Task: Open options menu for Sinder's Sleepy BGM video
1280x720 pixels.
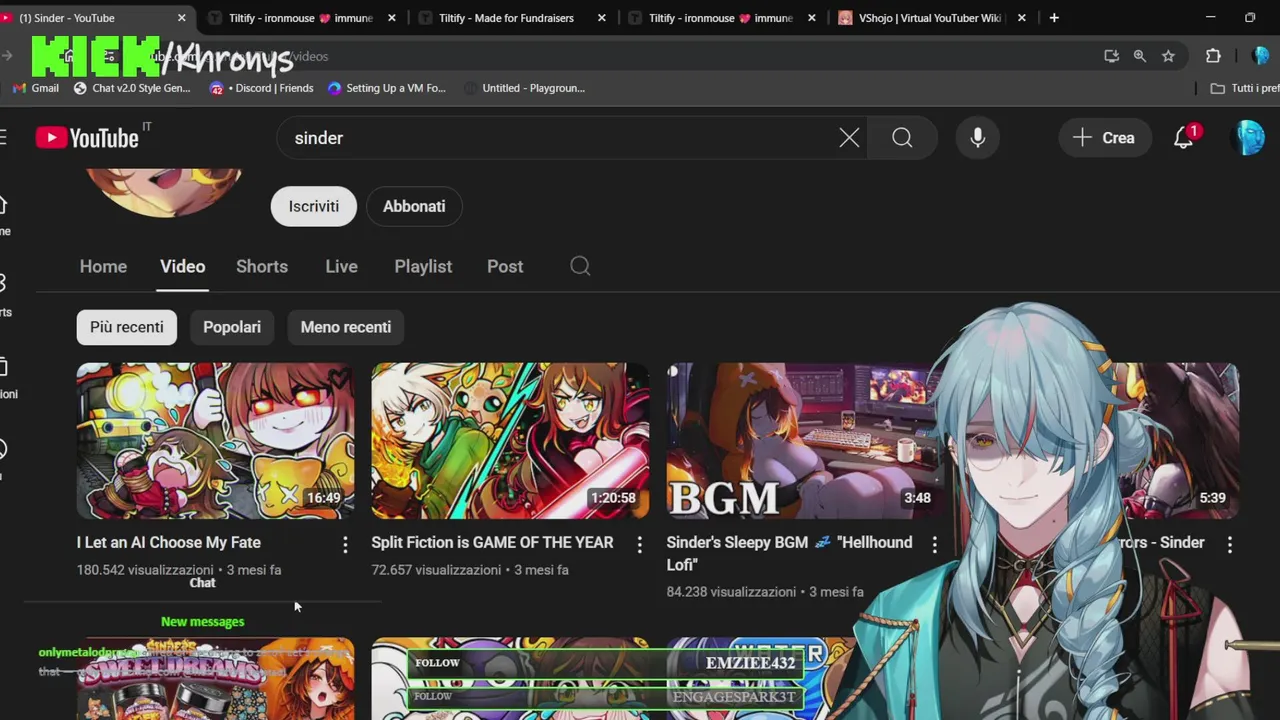Action: 935,544
